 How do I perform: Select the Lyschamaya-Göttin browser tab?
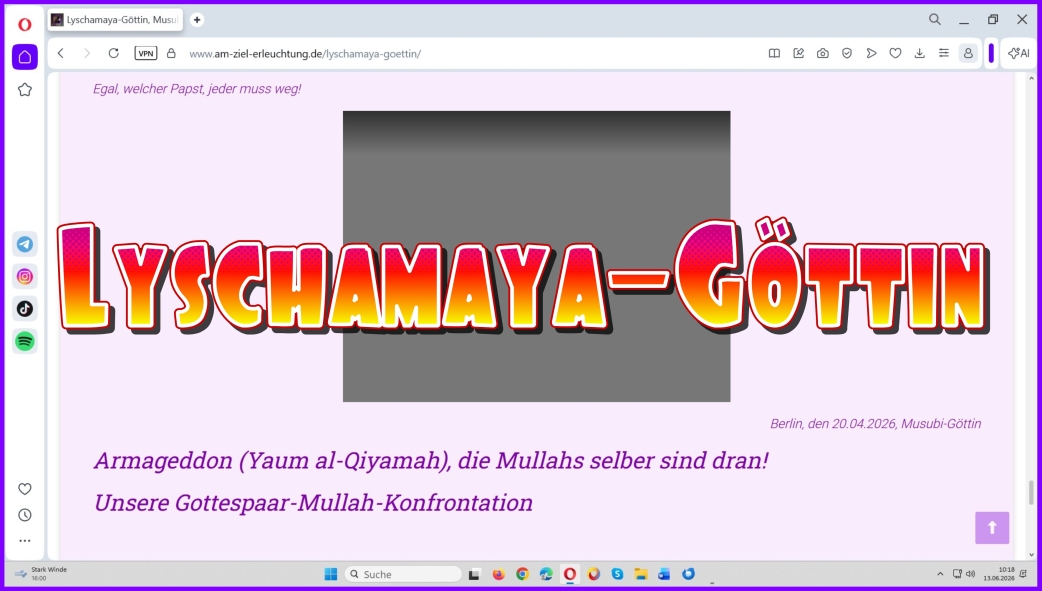pyautogui.click(x=115, y=20)
